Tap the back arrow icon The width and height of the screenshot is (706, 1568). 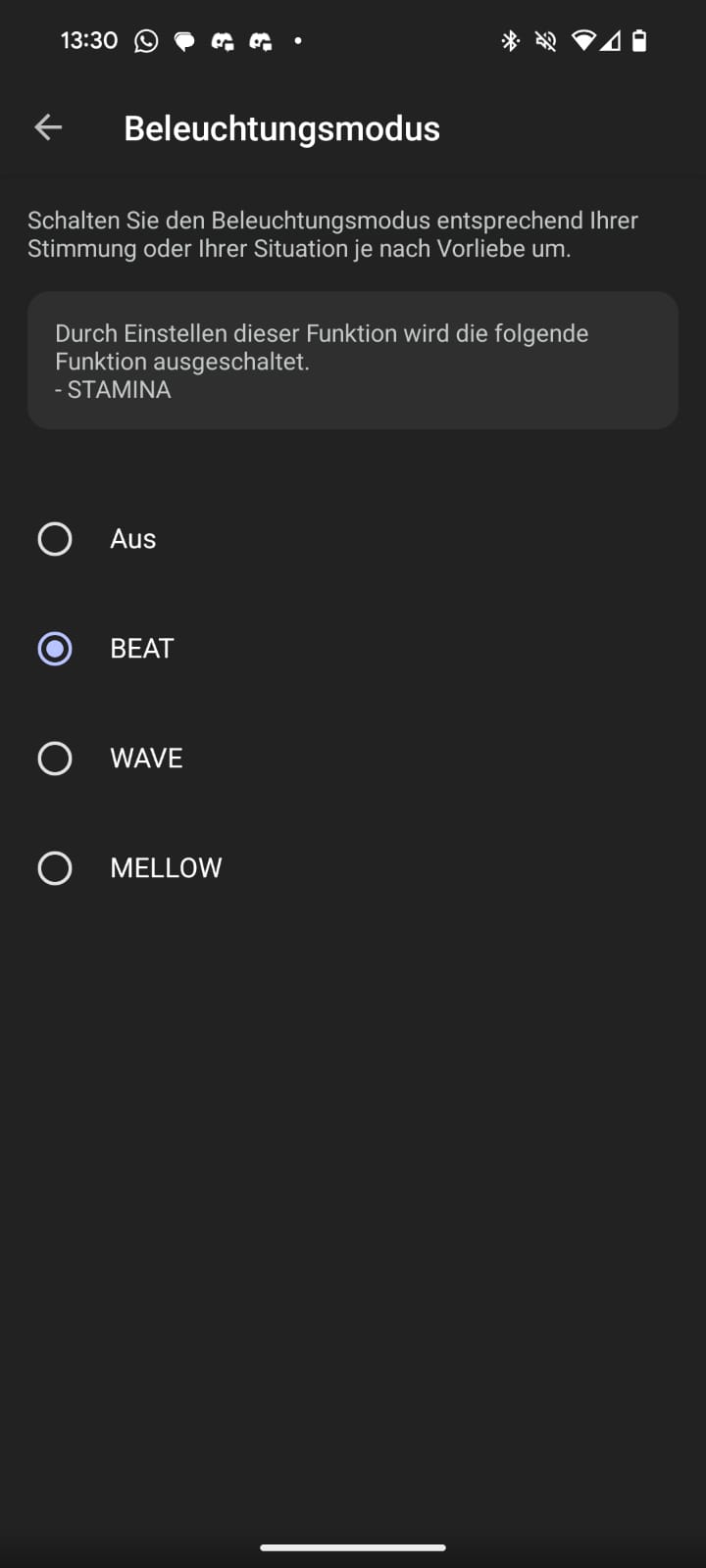pos(48,127)
